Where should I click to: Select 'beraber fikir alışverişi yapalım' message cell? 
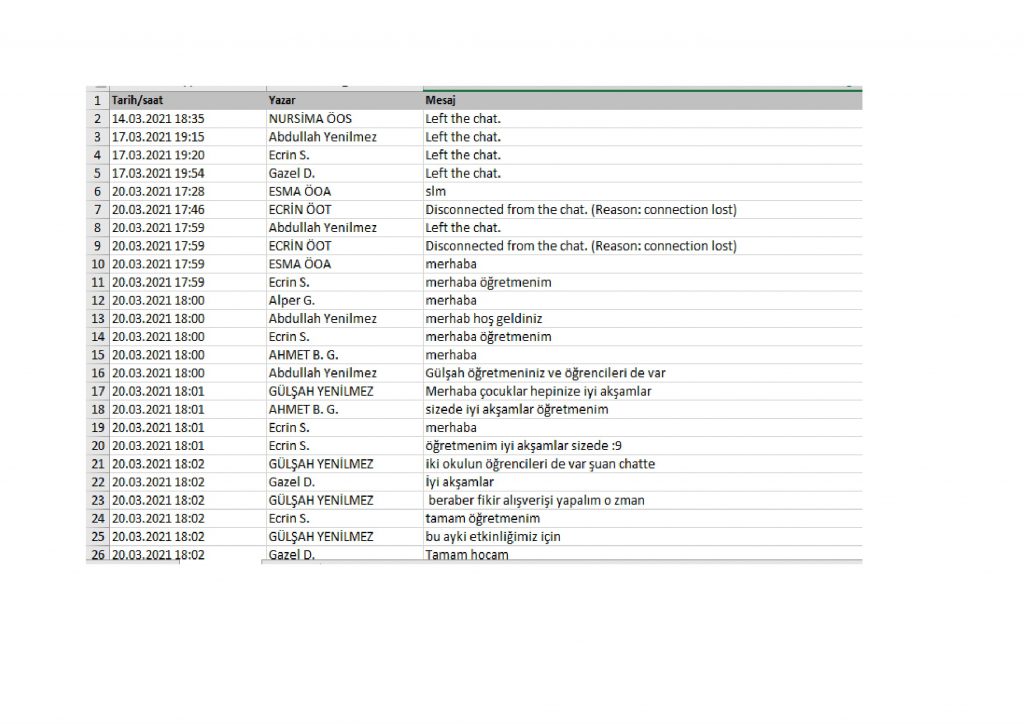[533, 500]
